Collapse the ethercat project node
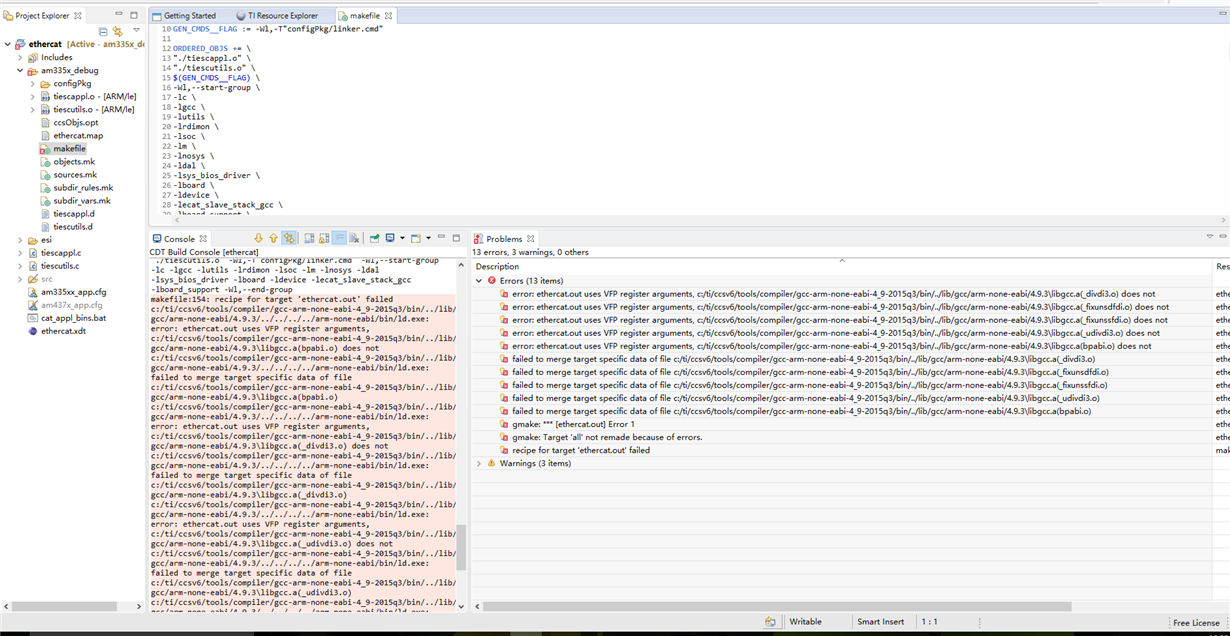Viewport: 1230px width, 636px height. pyautogui.click(x=8, y=44)
